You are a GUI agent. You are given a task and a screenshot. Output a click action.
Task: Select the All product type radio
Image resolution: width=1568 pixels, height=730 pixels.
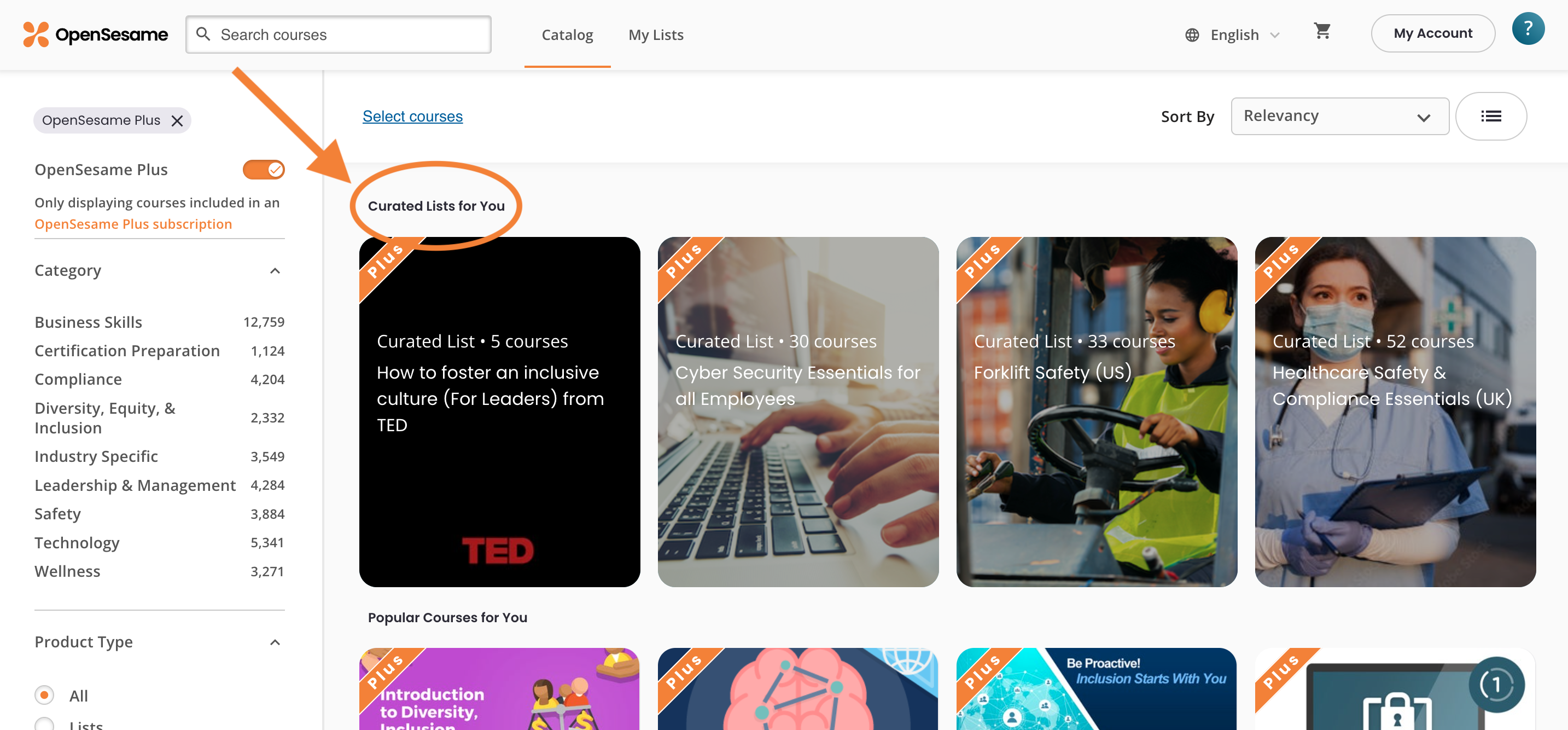click(44, 694)
